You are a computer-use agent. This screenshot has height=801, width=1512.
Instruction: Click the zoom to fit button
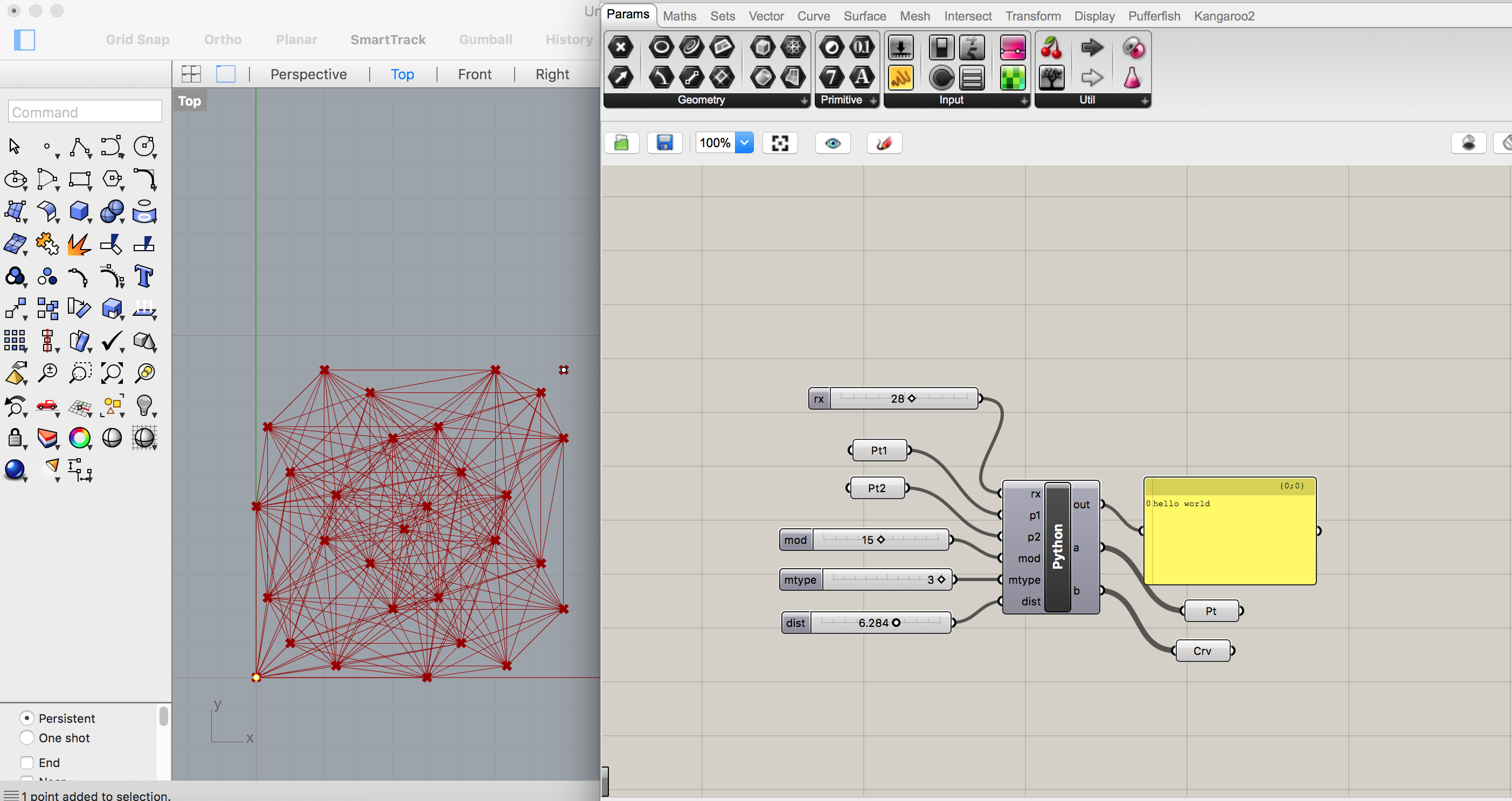[782, 143]
